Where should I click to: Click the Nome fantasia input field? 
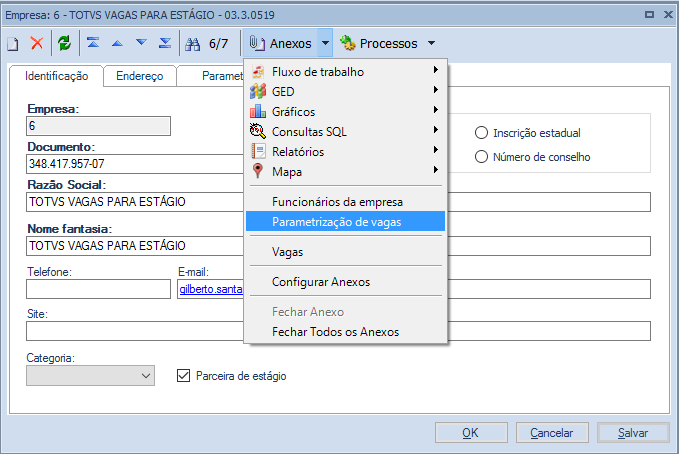(135, 246)
